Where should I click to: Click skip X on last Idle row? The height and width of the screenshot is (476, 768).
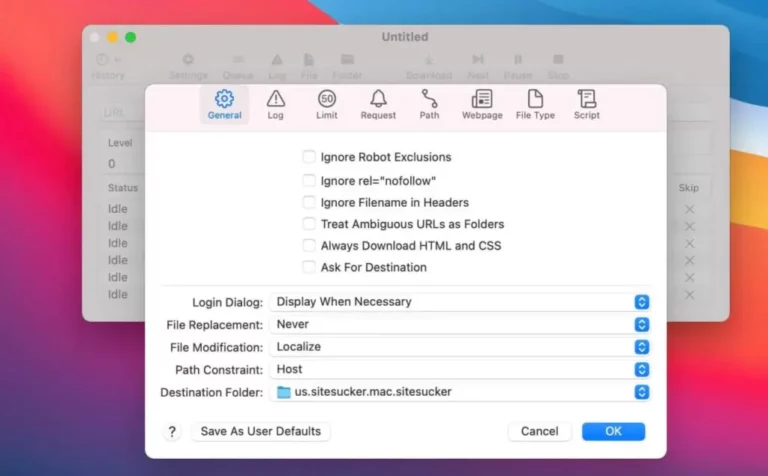(690, 295)
